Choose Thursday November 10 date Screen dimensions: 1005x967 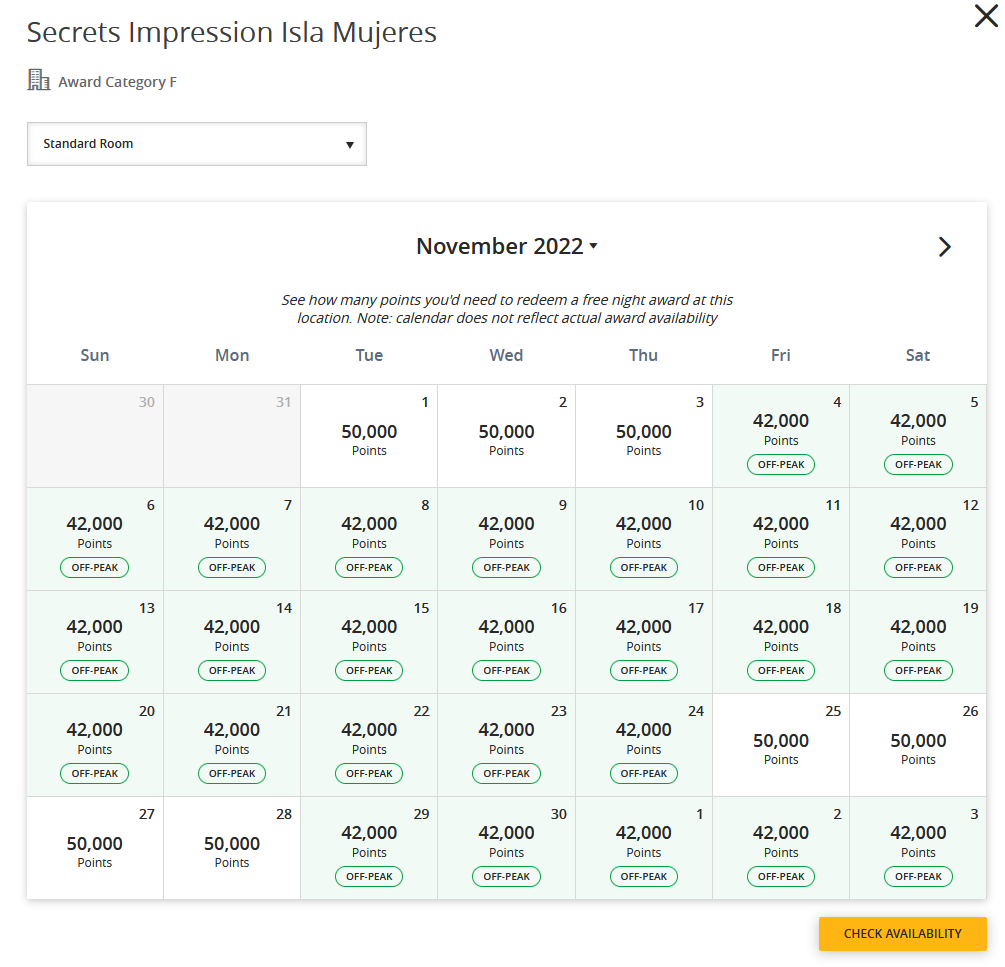tap(644, 539)
